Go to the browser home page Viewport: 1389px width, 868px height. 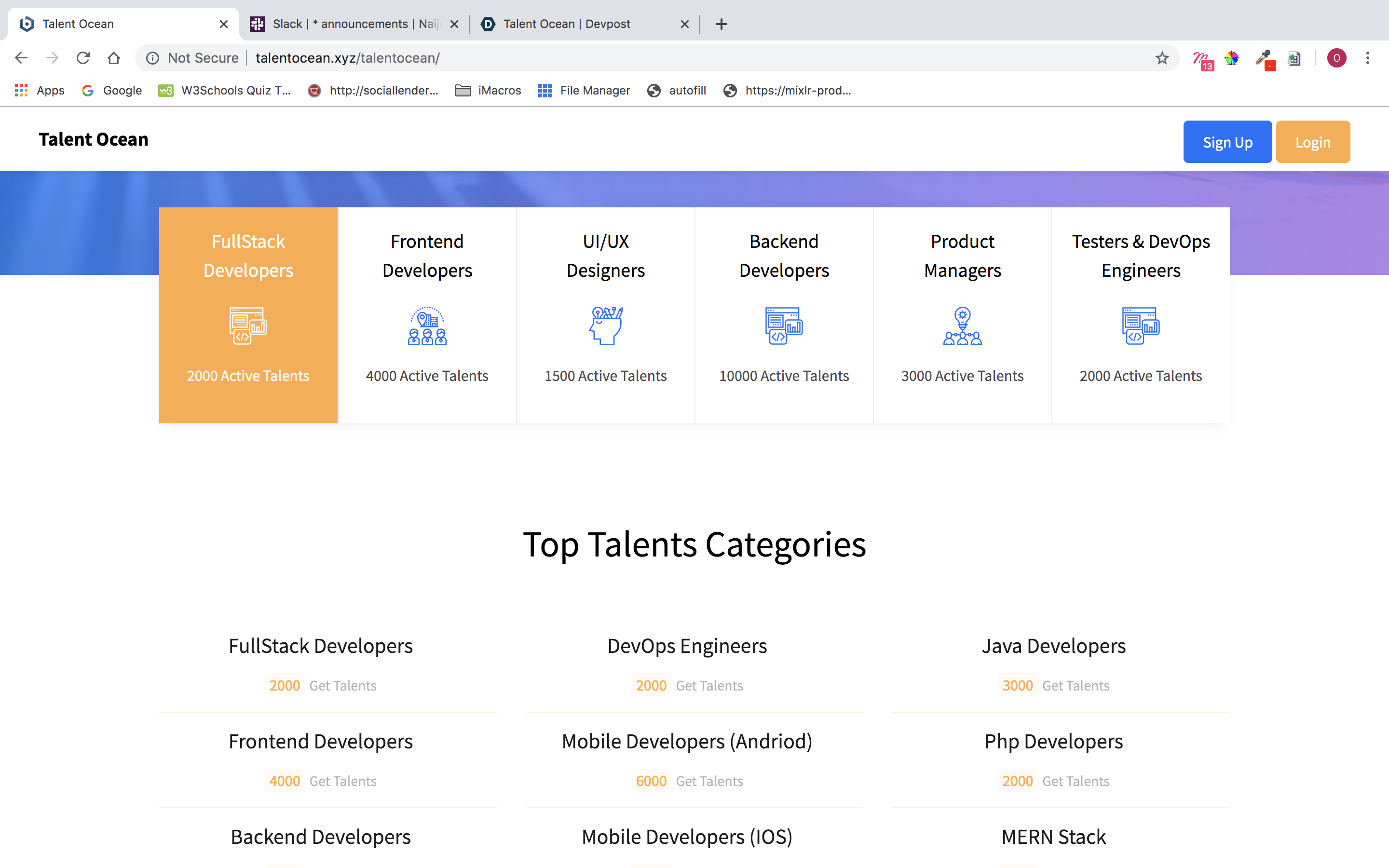tap(114, 58)
